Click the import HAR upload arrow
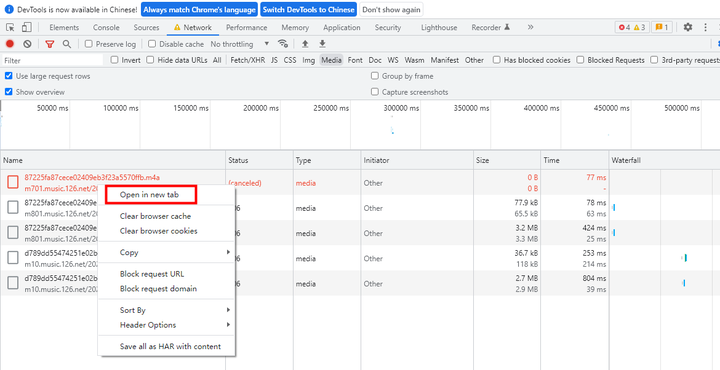 pos(304,44)
